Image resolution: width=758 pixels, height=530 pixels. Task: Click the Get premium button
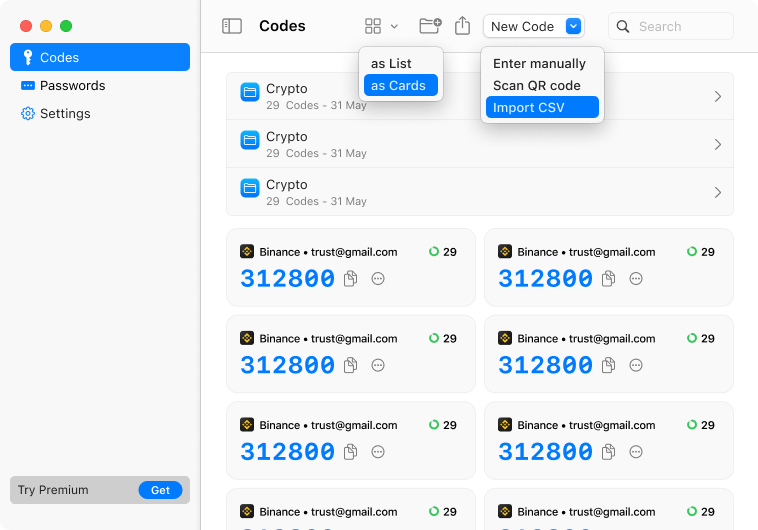point(160,490)
